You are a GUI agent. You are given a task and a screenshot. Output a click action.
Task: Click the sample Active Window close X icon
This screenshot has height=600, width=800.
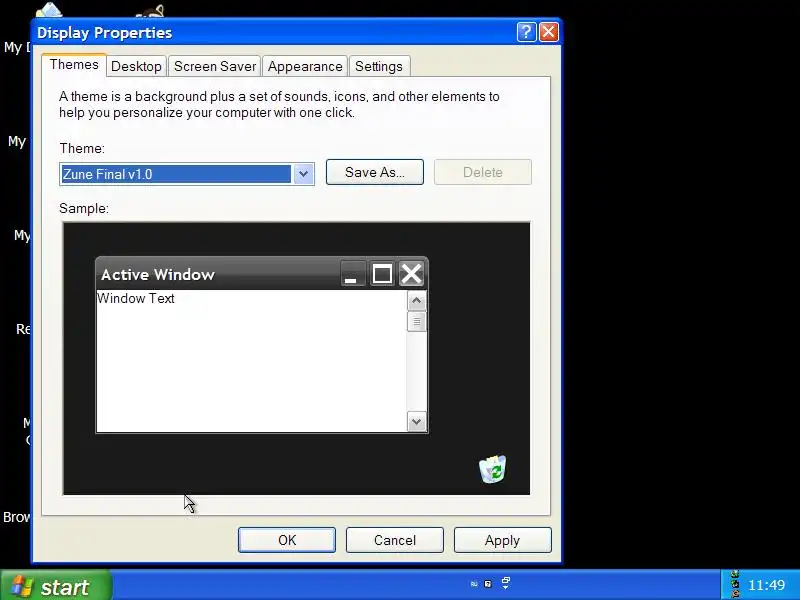point(411,273)
